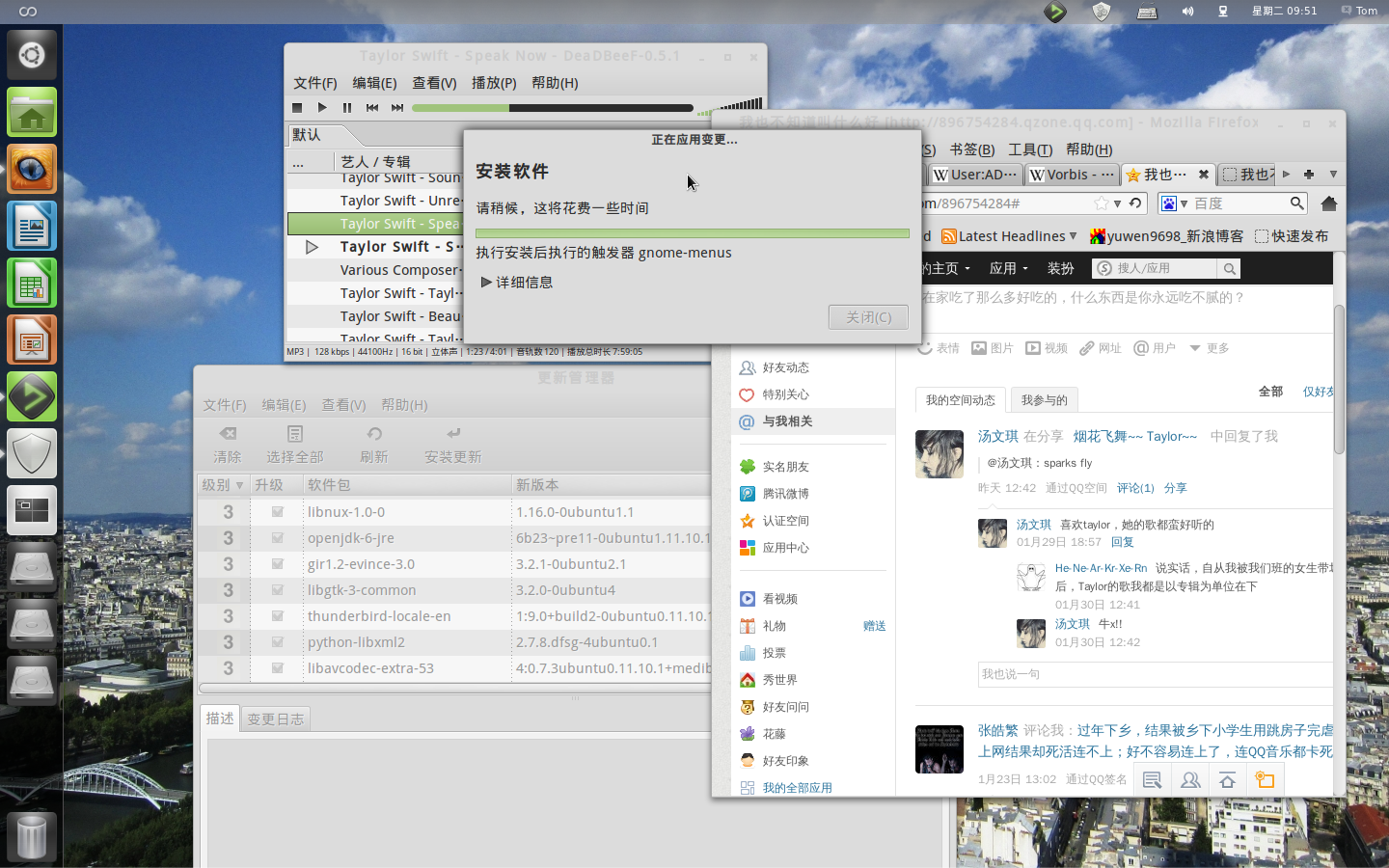Expand the 更多 dropdown in post box

(1210, 348)
